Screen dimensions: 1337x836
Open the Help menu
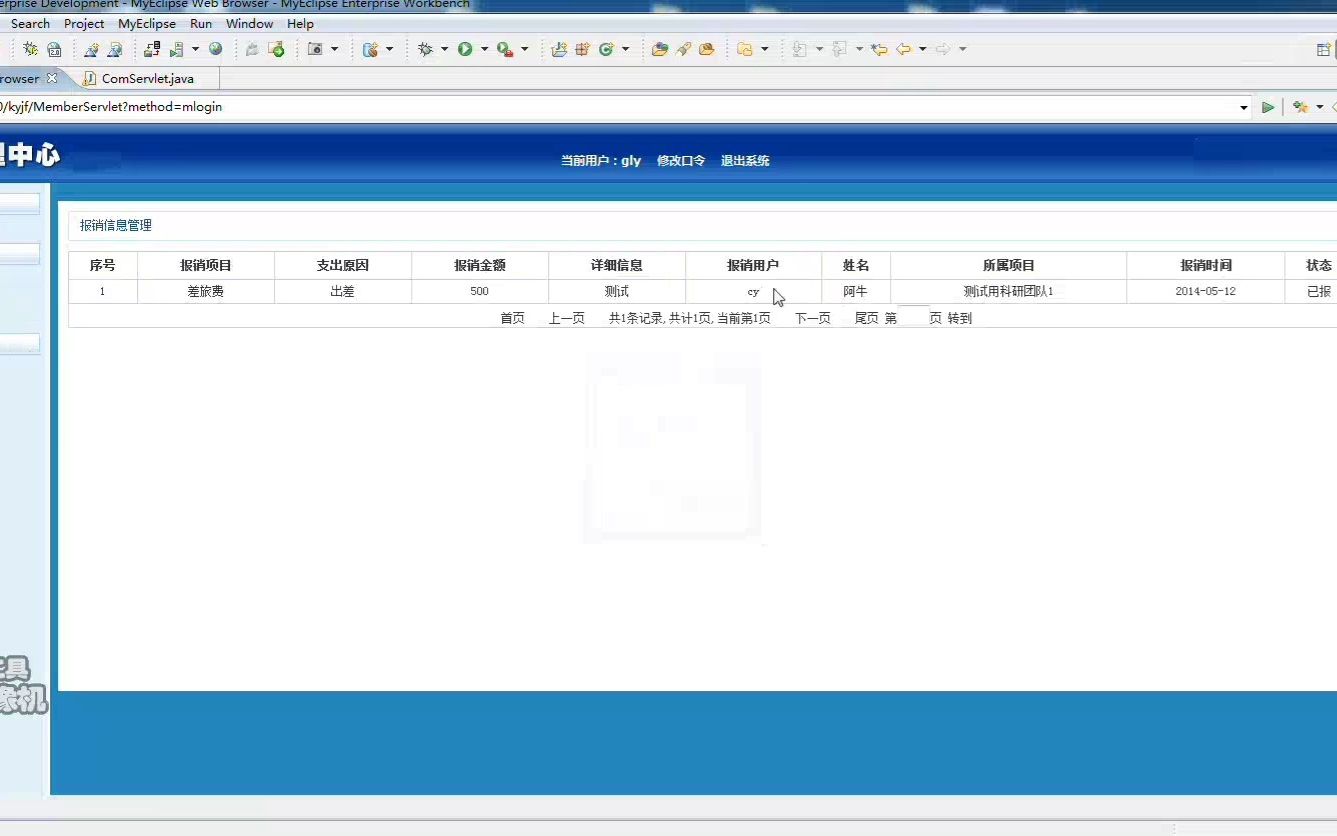click(300, 24)
